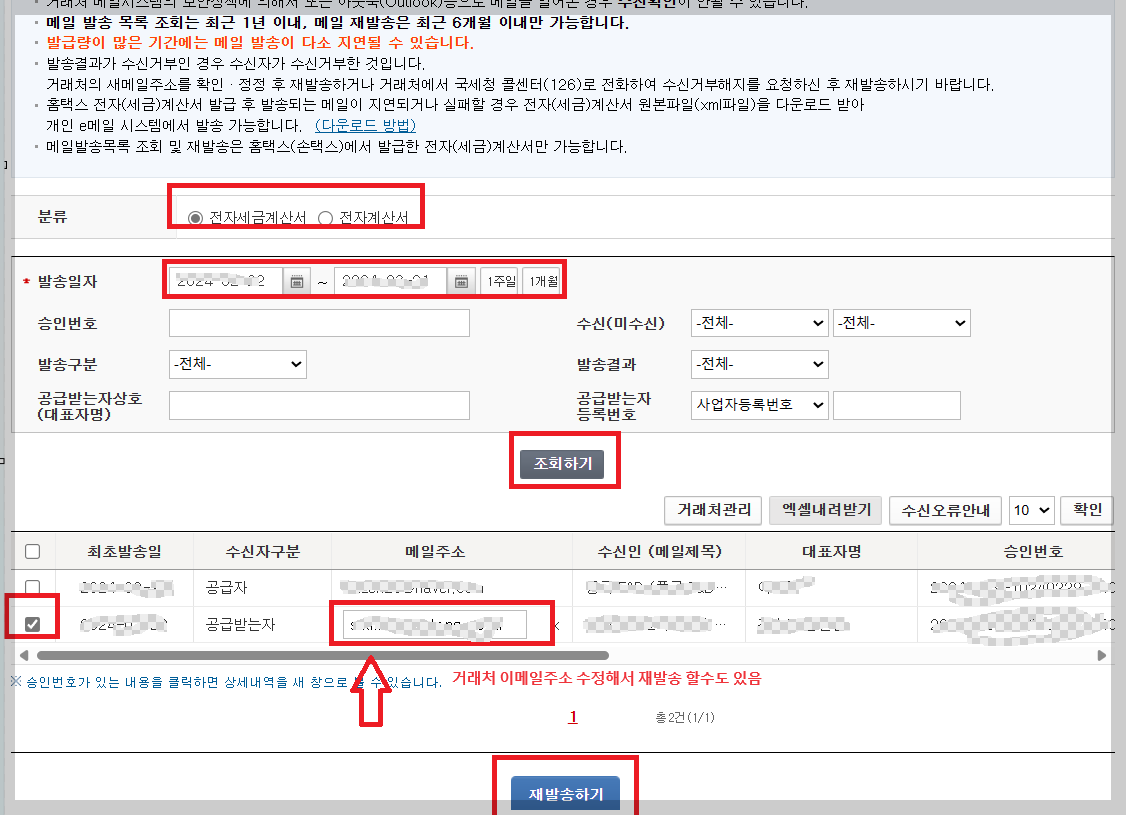The image size is (1126, 815).
Task: Select 전자세금계산서 radio option
Action: coord(195,218)
